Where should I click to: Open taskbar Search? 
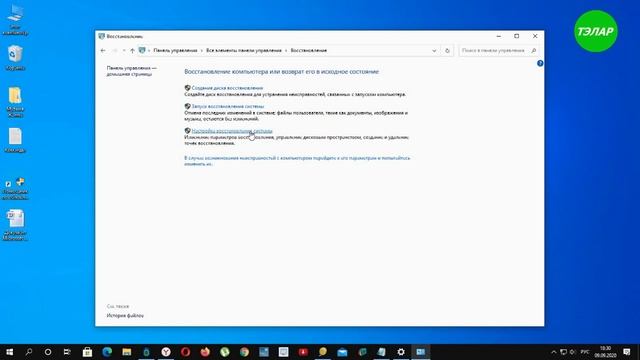(x=29, y=352)
